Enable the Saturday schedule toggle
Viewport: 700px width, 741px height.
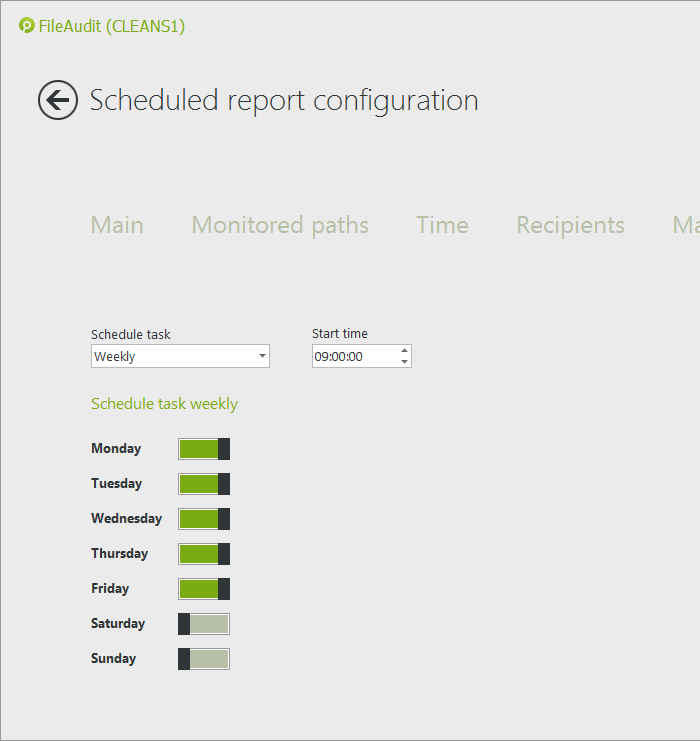point(204,624)
